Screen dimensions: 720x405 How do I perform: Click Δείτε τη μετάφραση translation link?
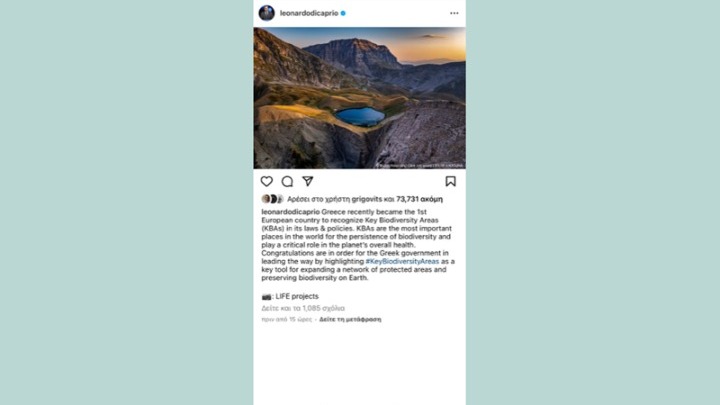click(x=350, y=319)
